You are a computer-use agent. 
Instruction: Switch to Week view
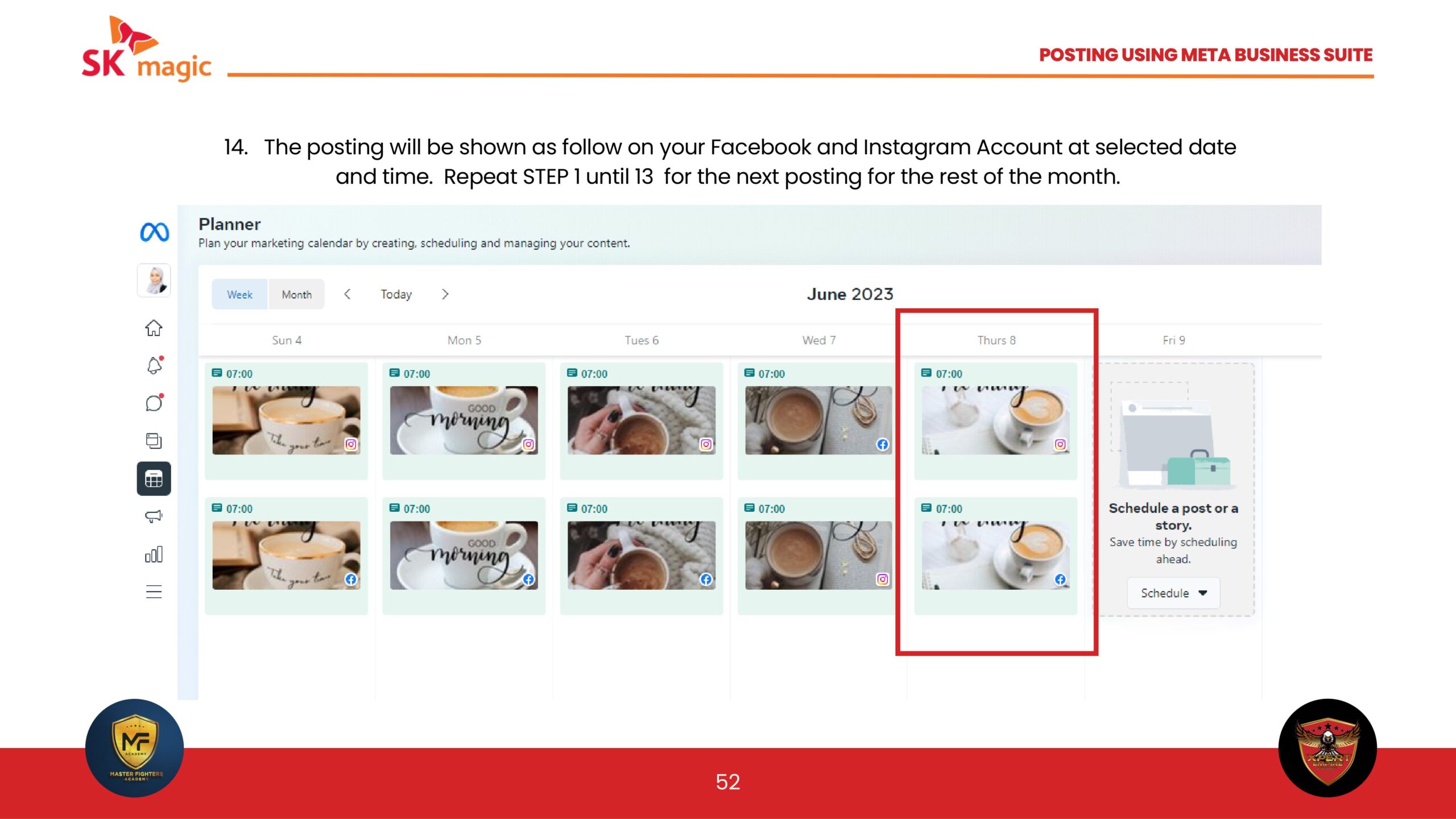coord(239,295)
